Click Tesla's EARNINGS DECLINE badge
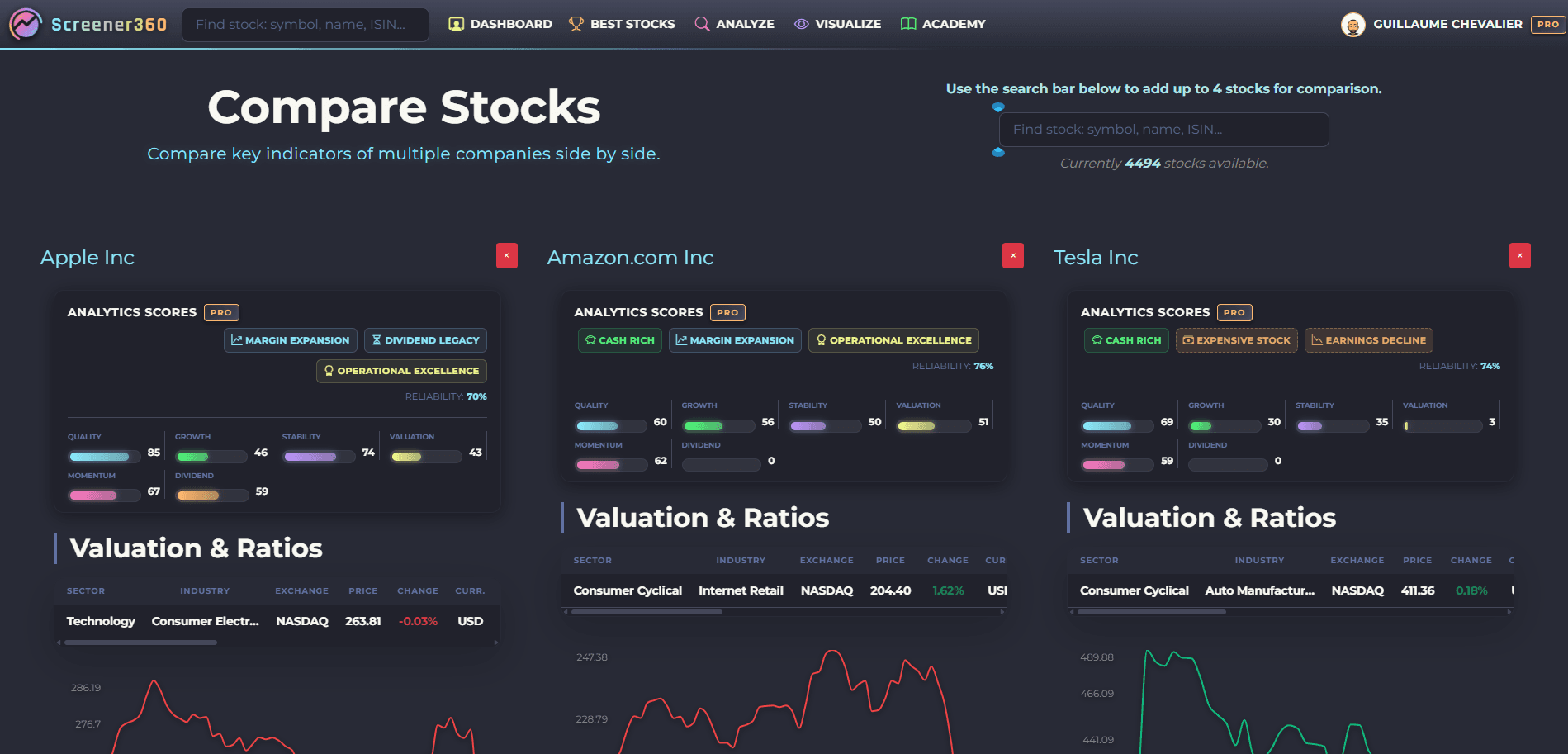This screenshot has height=754, width=1568. pos(1368,339)
